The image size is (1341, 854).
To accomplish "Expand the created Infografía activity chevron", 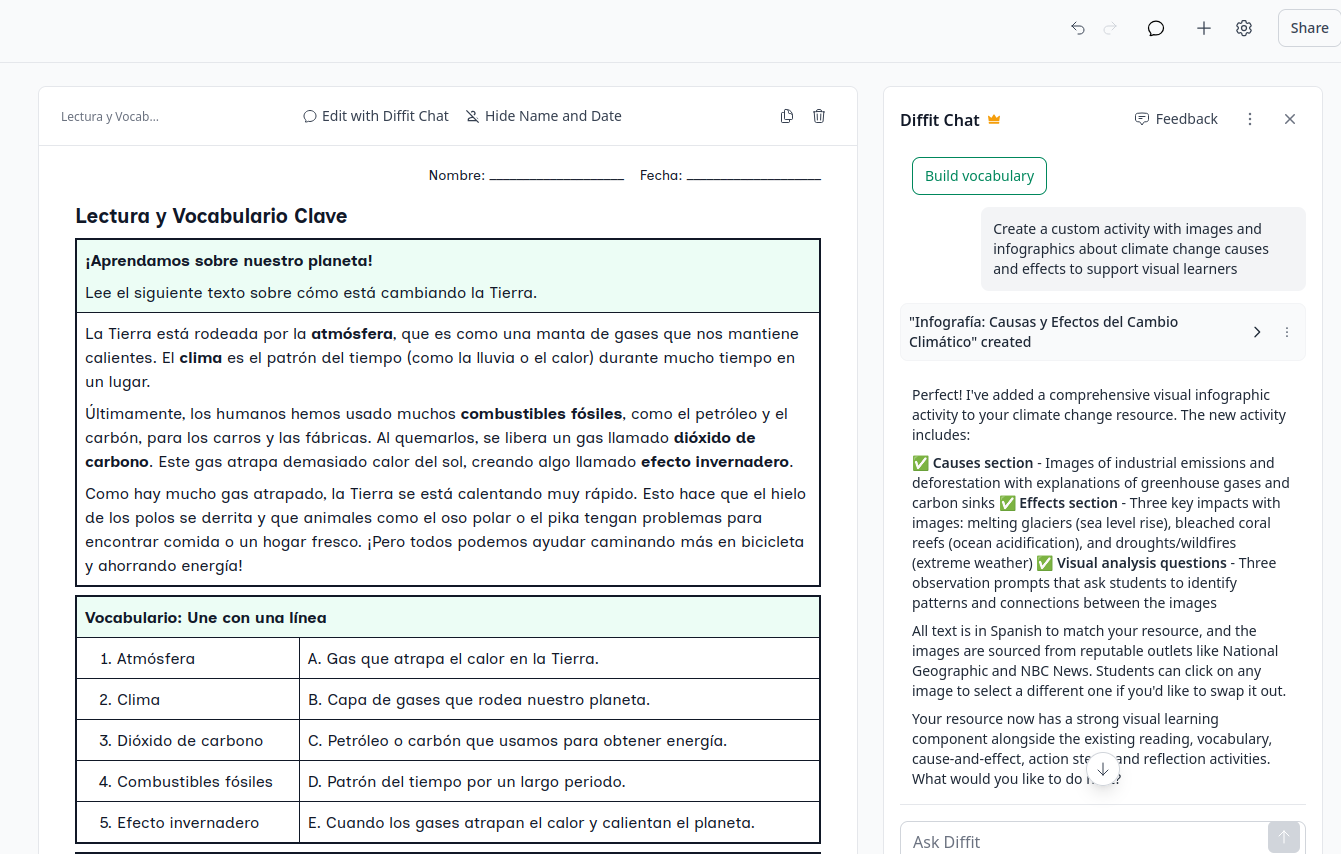I will 1257,332.
